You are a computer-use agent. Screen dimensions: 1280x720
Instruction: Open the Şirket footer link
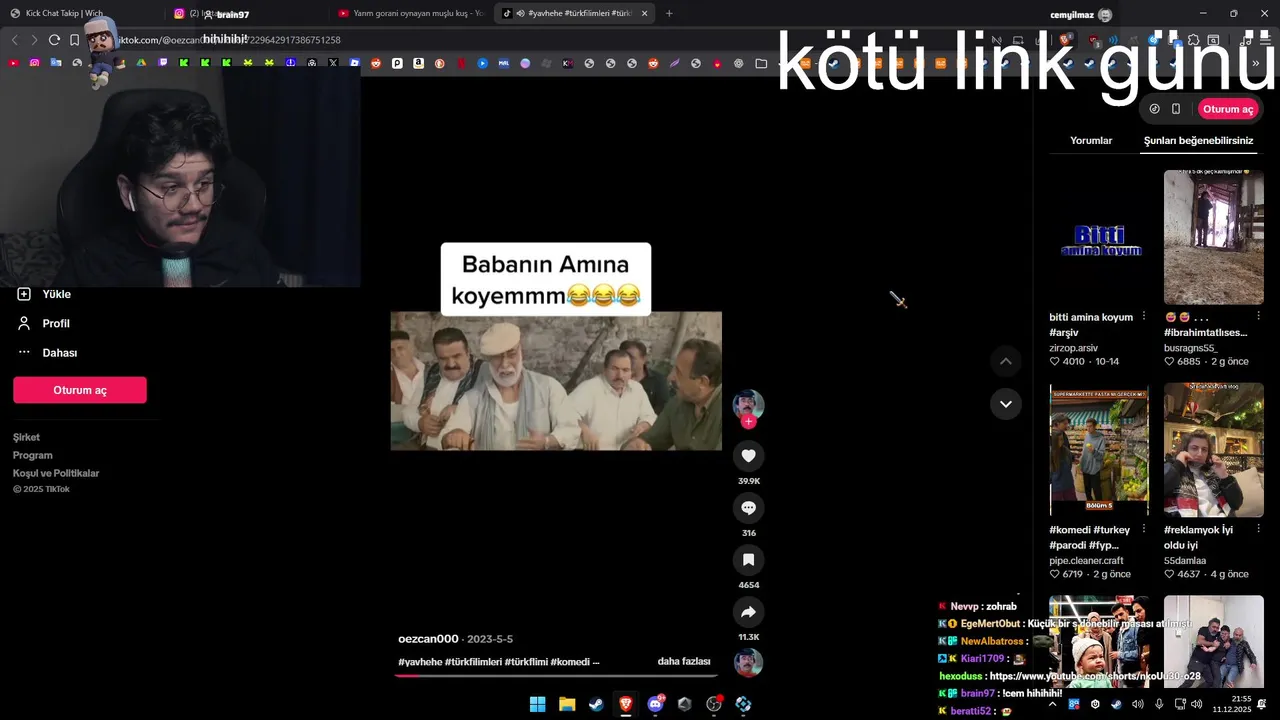26,437
